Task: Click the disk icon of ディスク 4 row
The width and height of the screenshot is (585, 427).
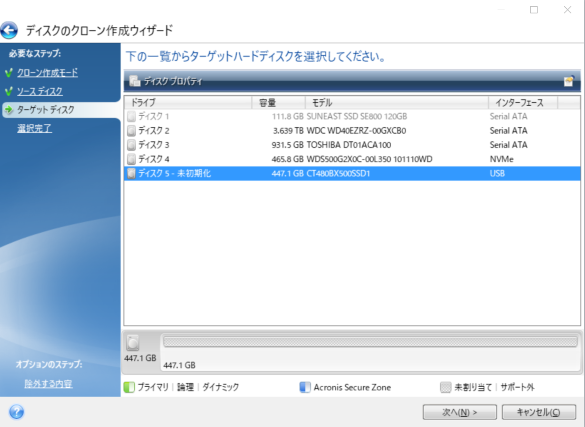Action: (x=131, y=159)
